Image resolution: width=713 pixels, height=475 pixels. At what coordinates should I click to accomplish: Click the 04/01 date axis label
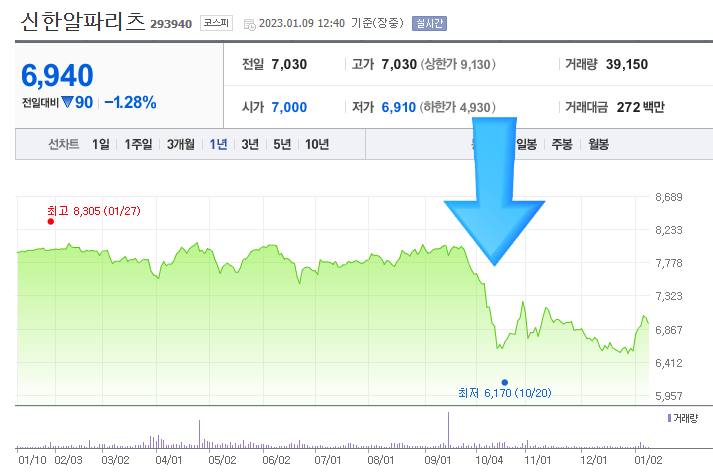point(169,460)
